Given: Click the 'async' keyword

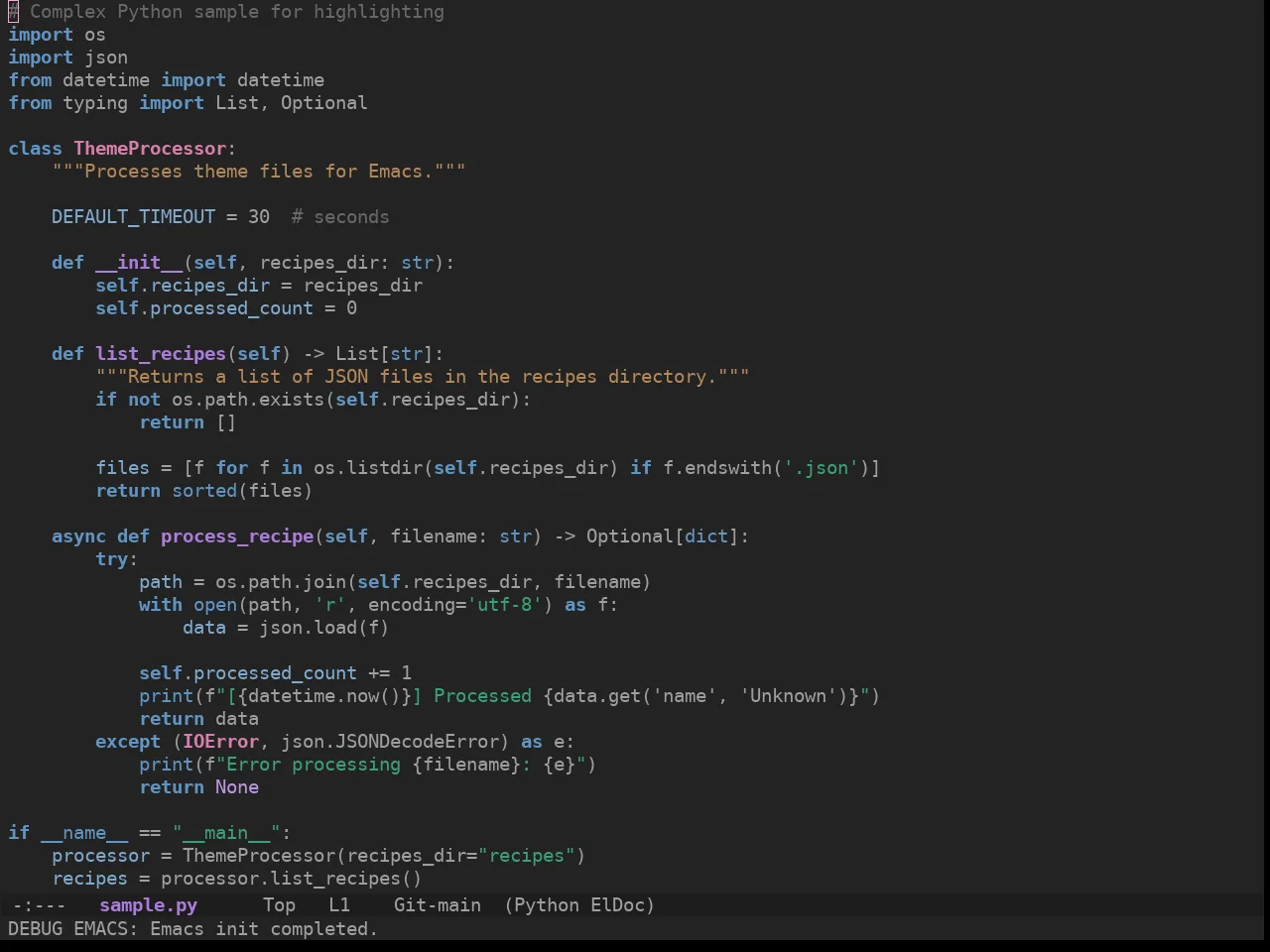Looking at the screenshot, I should (78, 536).
